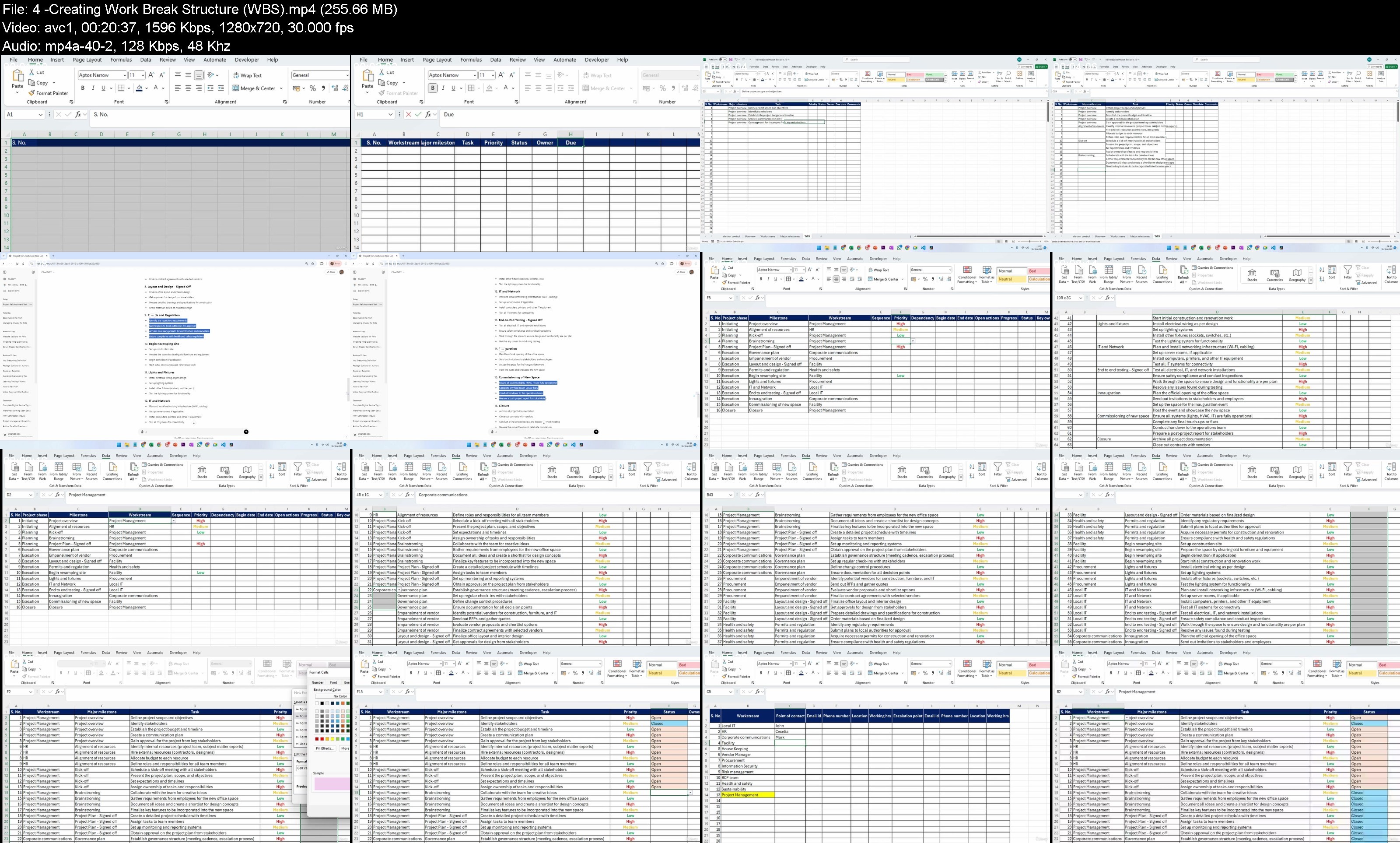Click No Color button in Format Cells dialog
The height and width of the screenshot is (843, 1400).
[332, 696]
